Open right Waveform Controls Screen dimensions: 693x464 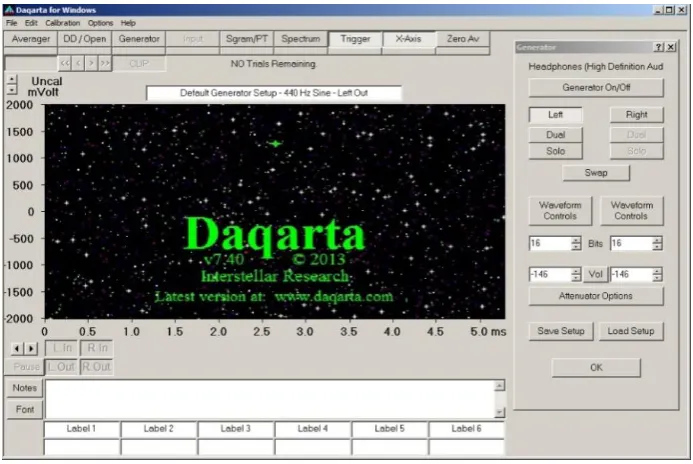632,211
